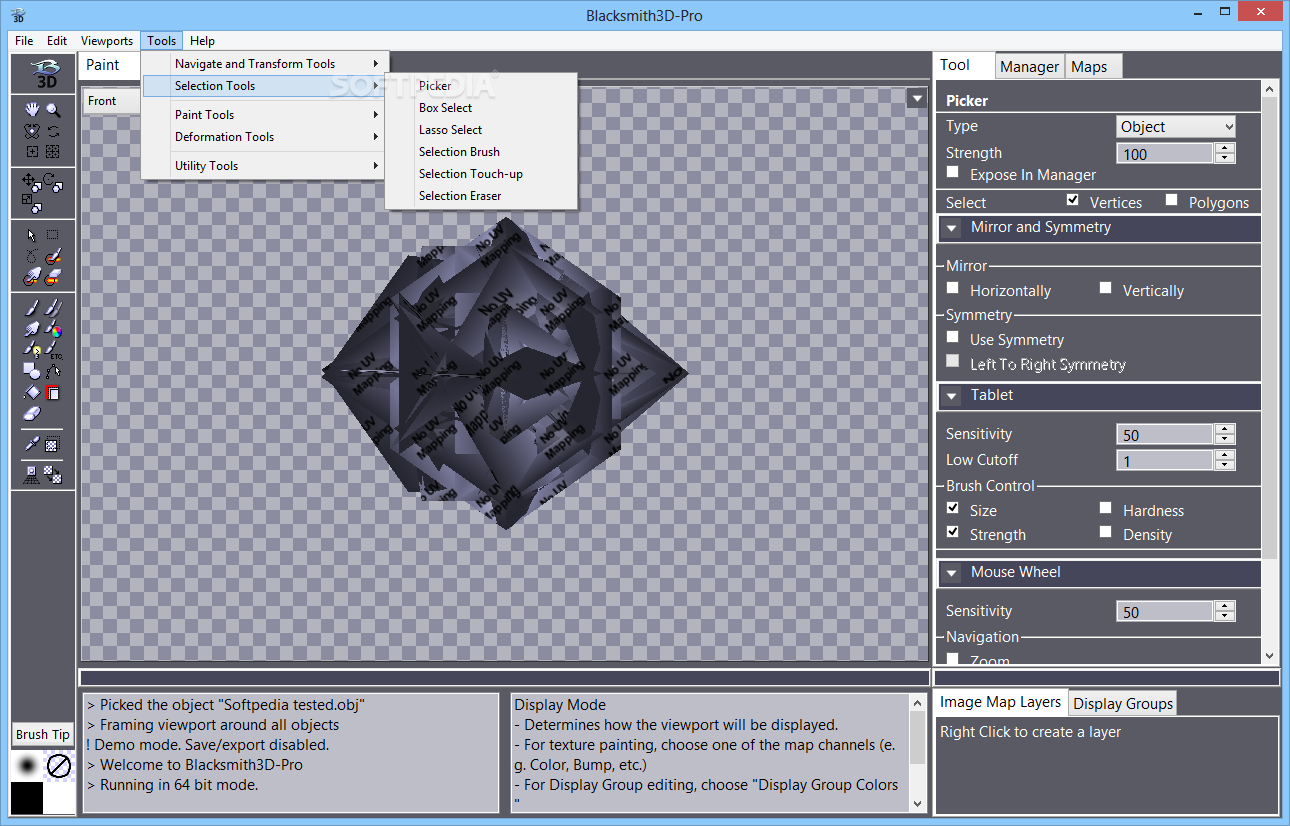Image resolution: width=1290 pixels, height=826 pixels.
Task: Select the Scale object tool icon
Action: coord(32,203)
